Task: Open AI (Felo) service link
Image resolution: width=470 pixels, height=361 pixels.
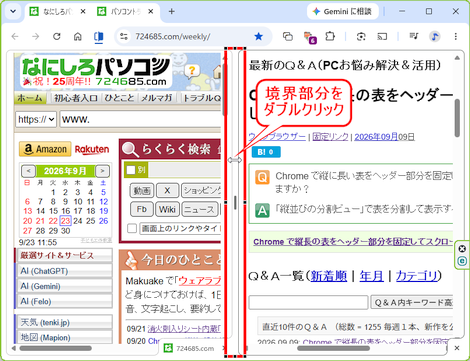Action: pyautogui.click(x=65, y=301)
